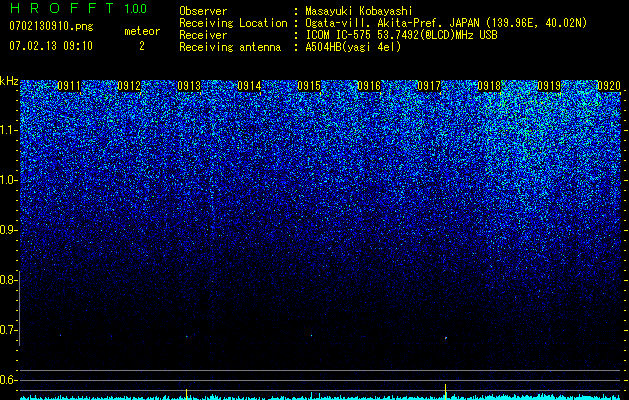The image size is (629, 400).
Task: Click the 0911 time marker
Action: coord(69,86)
